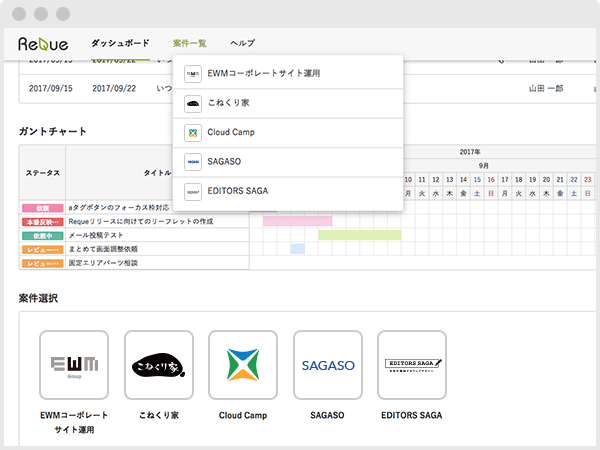Click EDITORS SAGA icon in dropdown menu
600x450 pixels.
[x=193, y=192]
